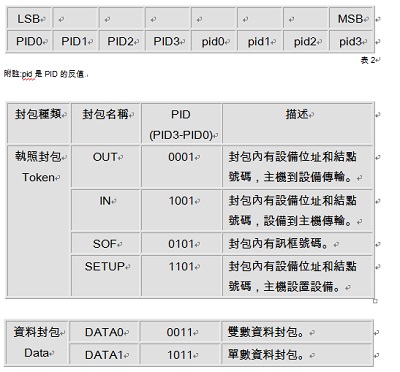Click the LSB table cell

(x=29, y=19)
